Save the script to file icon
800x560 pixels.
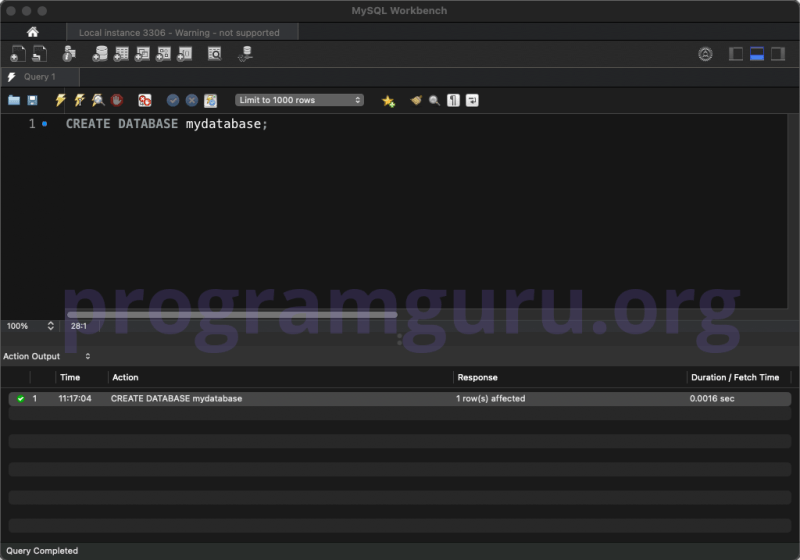[32, 100]
